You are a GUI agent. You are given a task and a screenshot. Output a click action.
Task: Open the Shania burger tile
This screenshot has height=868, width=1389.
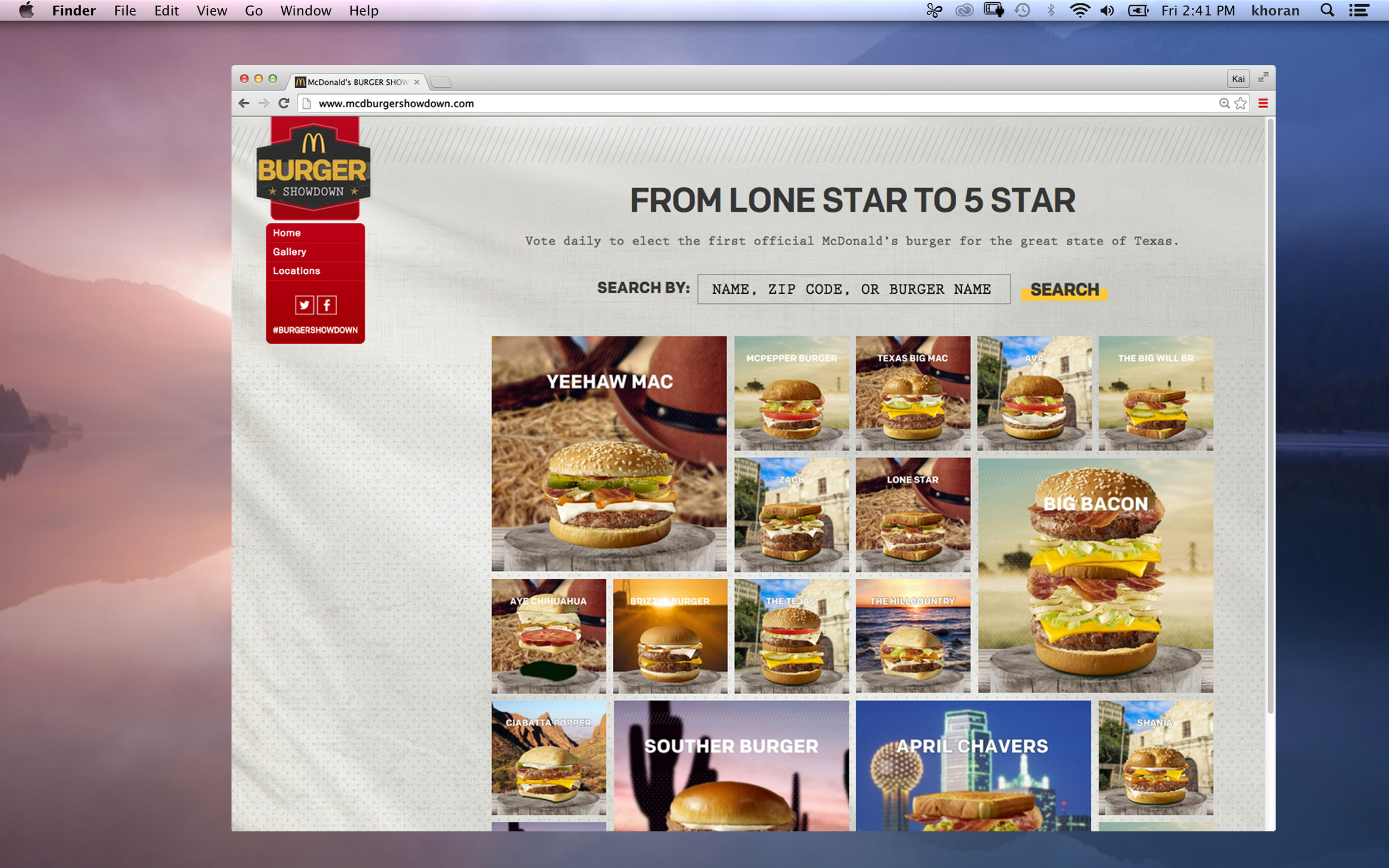(x=1155, y=757)
